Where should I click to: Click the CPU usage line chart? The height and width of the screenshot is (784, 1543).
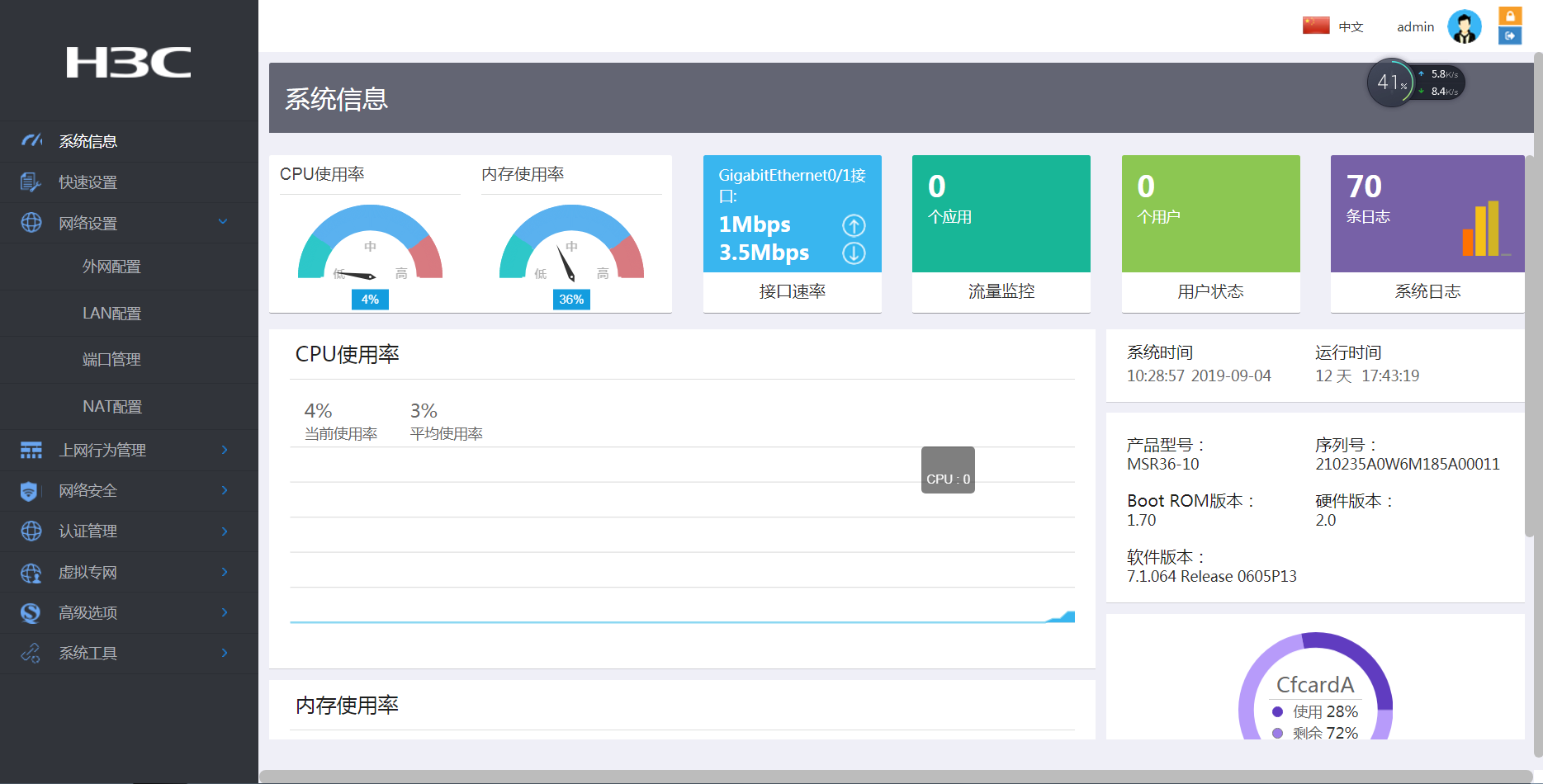point(683,535)
